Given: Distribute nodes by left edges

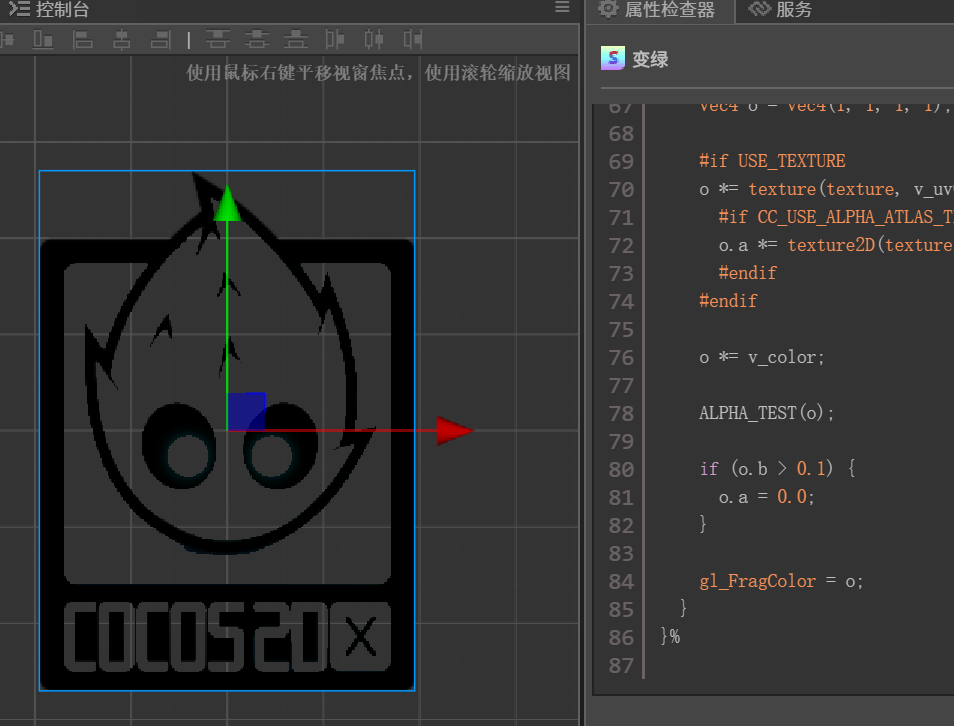Looking at the screenshot, I should [x=335, y=40].
